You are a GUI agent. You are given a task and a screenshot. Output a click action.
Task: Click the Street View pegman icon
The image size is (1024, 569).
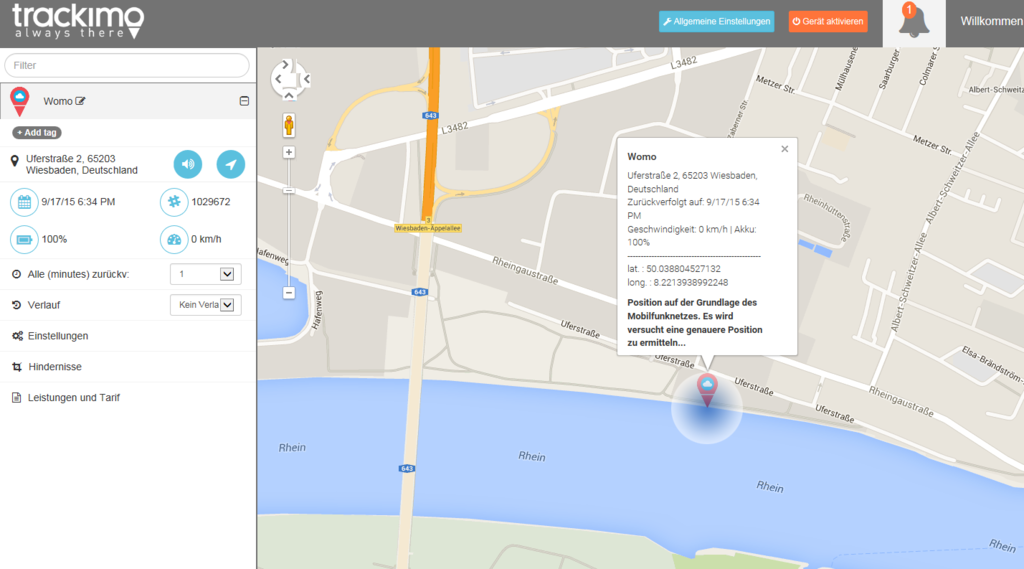(x=289, y=125)
